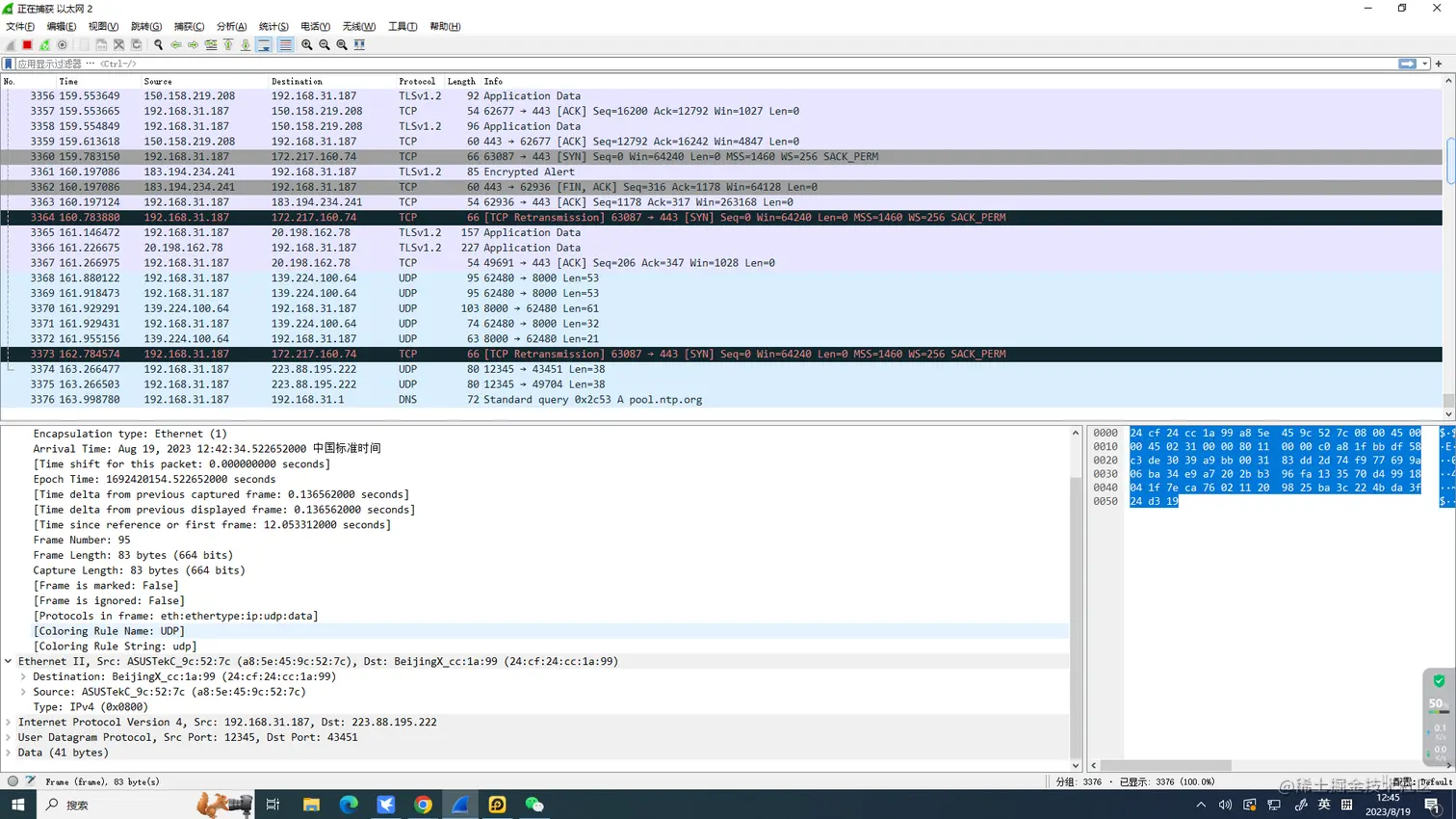Select the Coloring Rule Name: UDP line
This screenshot has height=819, width=1456.
[109, 631]
